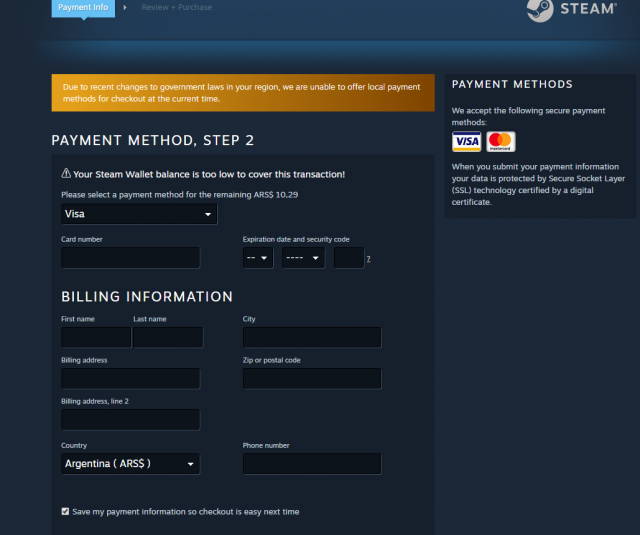Uncheck Save my payment information checkbox
The image size is (640, 535).
66,511
